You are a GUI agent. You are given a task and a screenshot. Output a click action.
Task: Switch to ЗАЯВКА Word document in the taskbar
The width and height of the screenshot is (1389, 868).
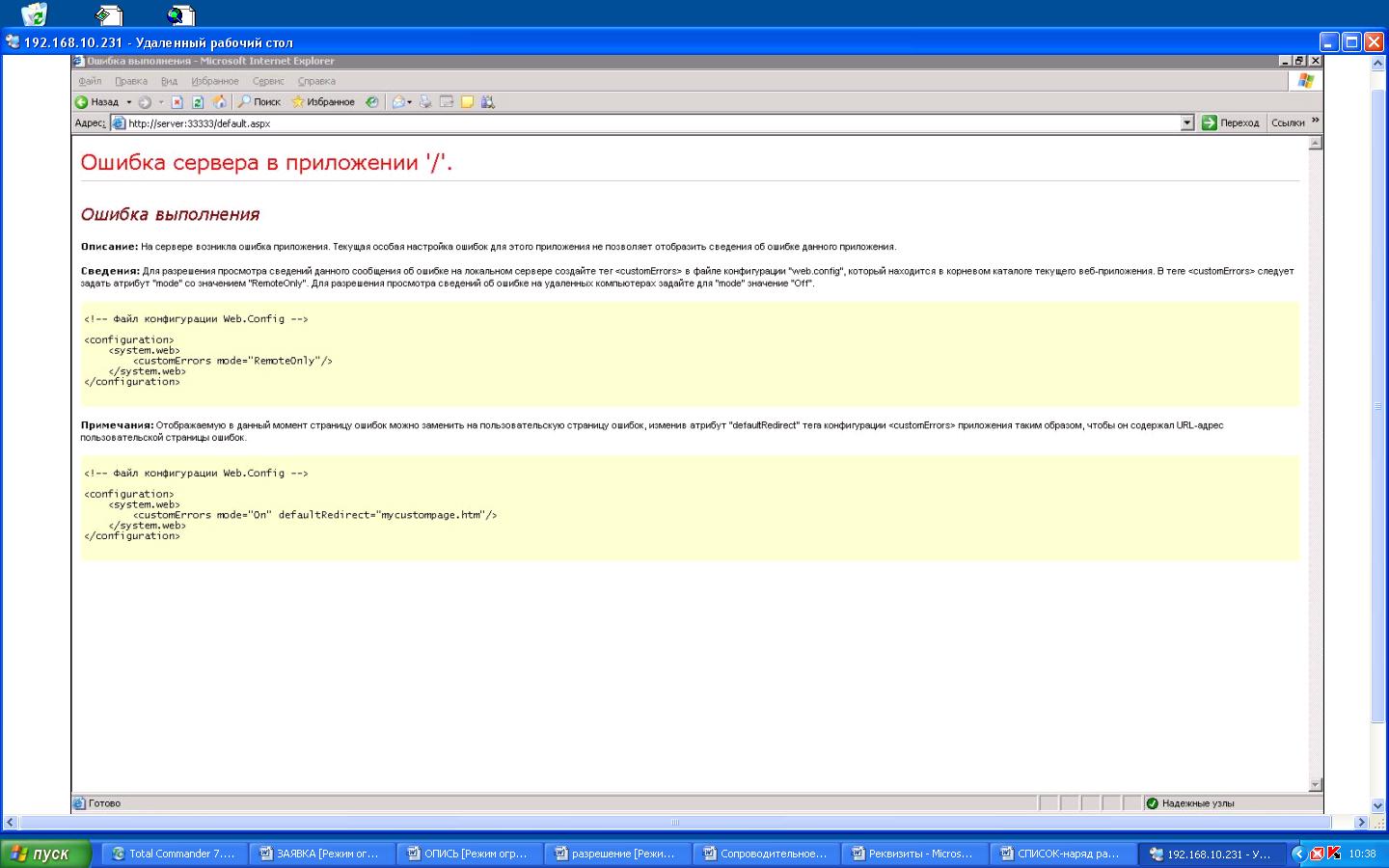321,854
